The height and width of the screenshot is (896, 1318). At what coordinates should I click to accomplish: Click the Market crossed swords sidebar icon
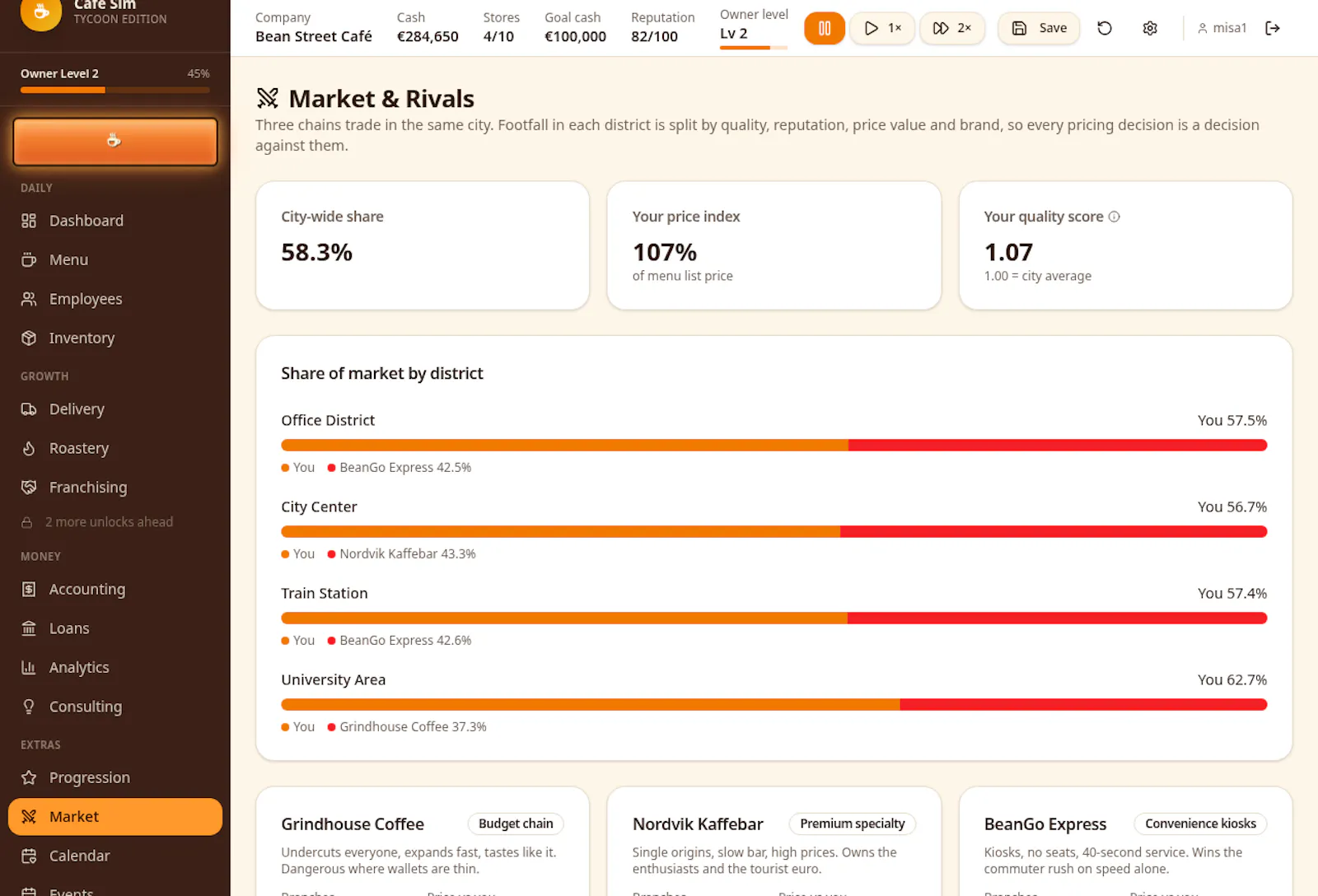pyautogui.click(x=29, y=817)
